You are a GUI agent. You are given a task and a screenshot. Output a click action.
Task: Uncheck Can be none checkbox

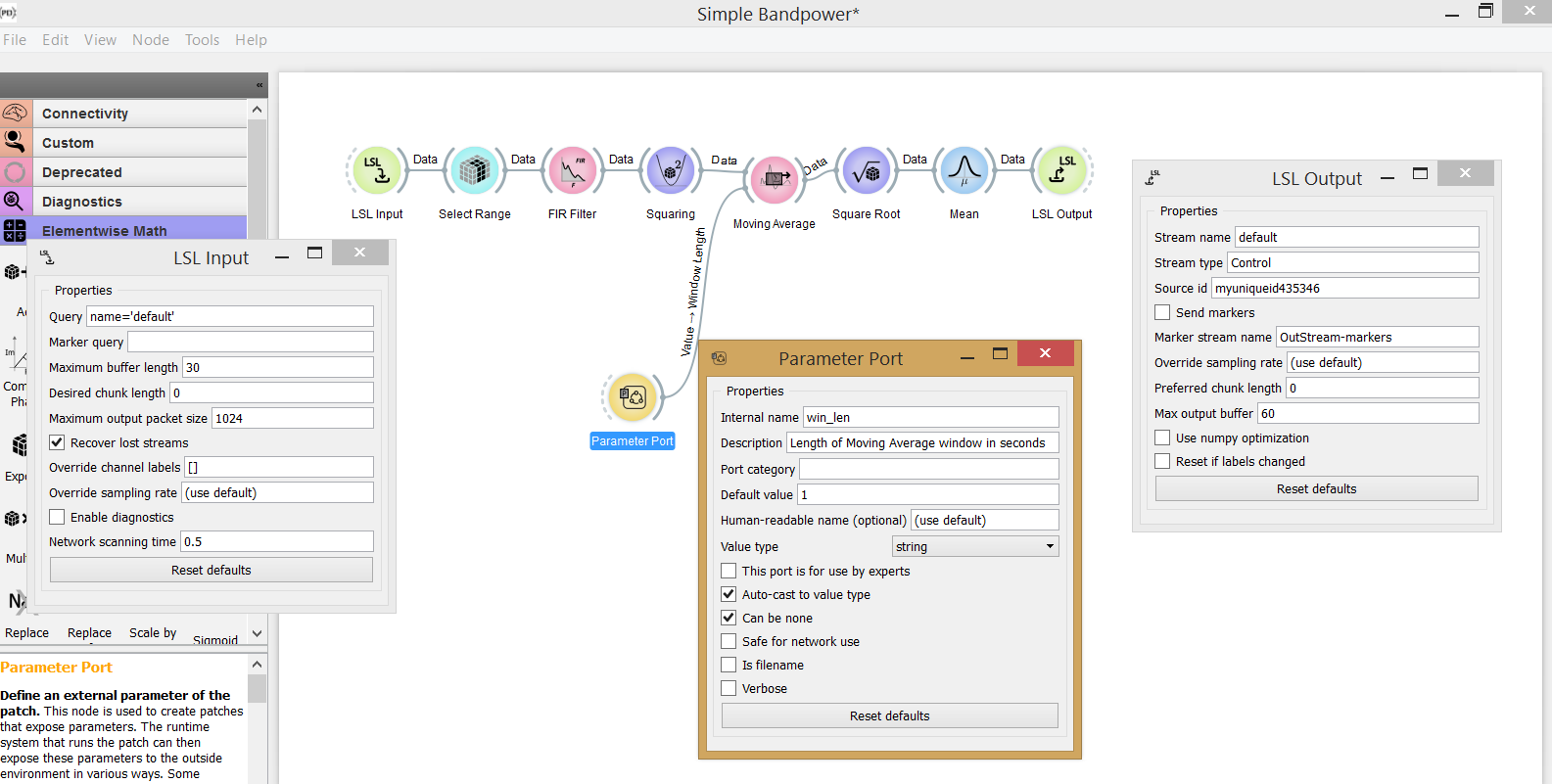pos(729,618)
